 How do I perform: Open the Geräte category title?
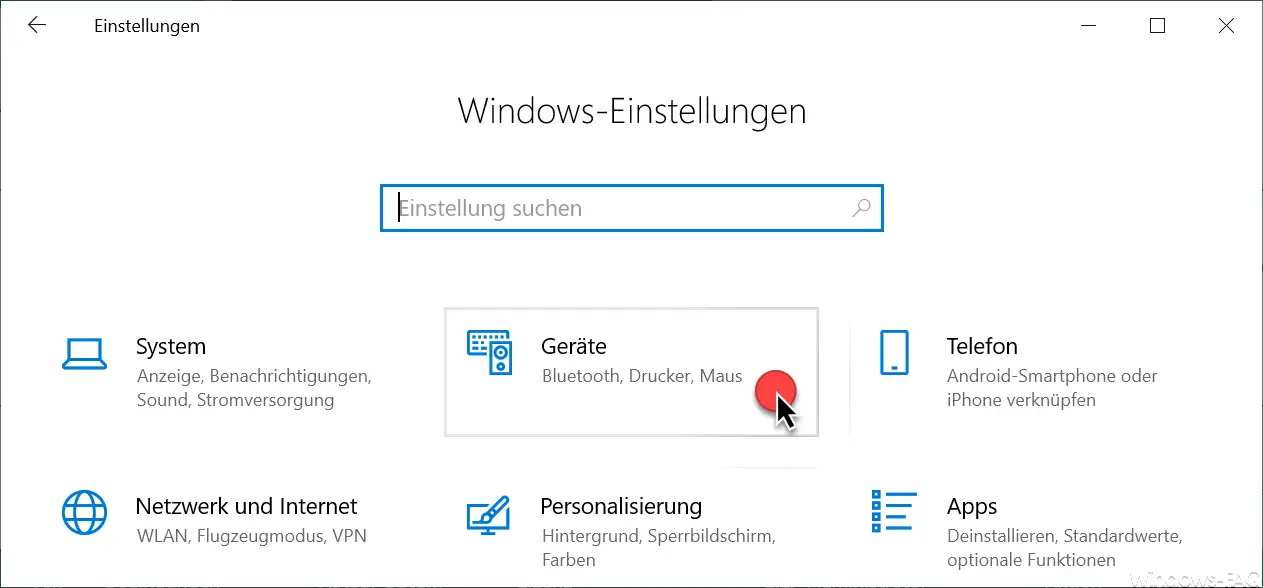coord(574,346)
